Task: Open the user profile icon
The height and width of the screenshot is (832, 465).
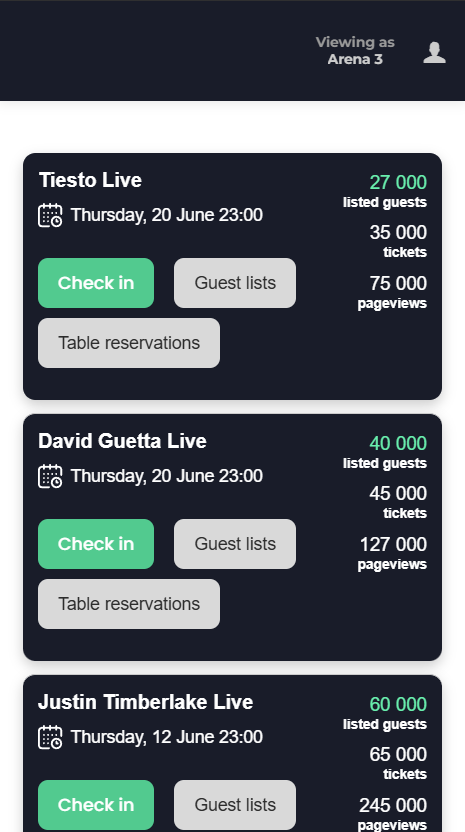Action: tap(434, 53)
